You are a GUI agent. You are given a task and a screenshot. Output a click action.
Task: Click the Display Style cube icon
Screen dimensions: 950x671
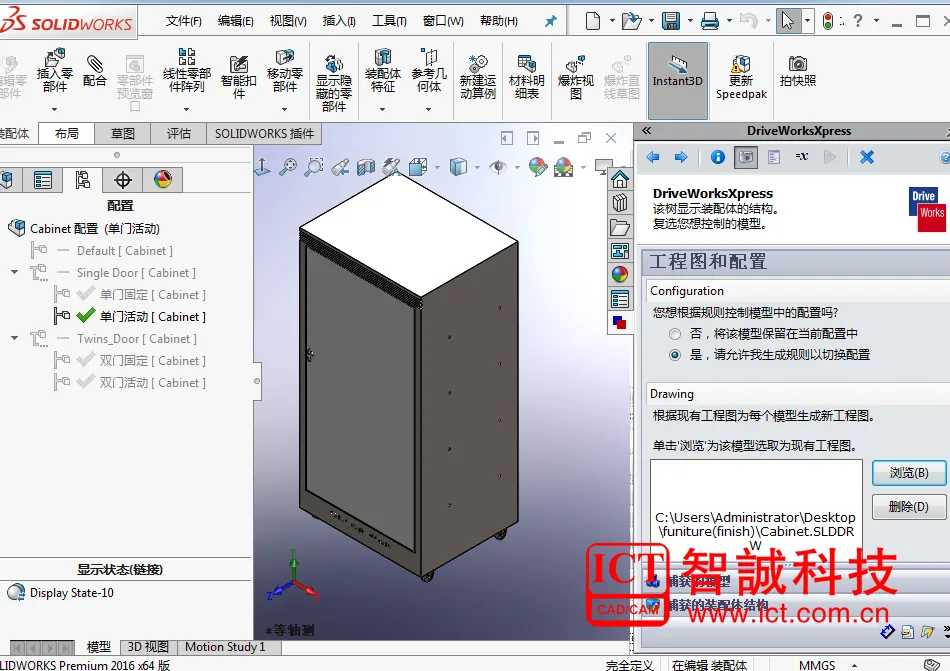click(x=459, y=167)
